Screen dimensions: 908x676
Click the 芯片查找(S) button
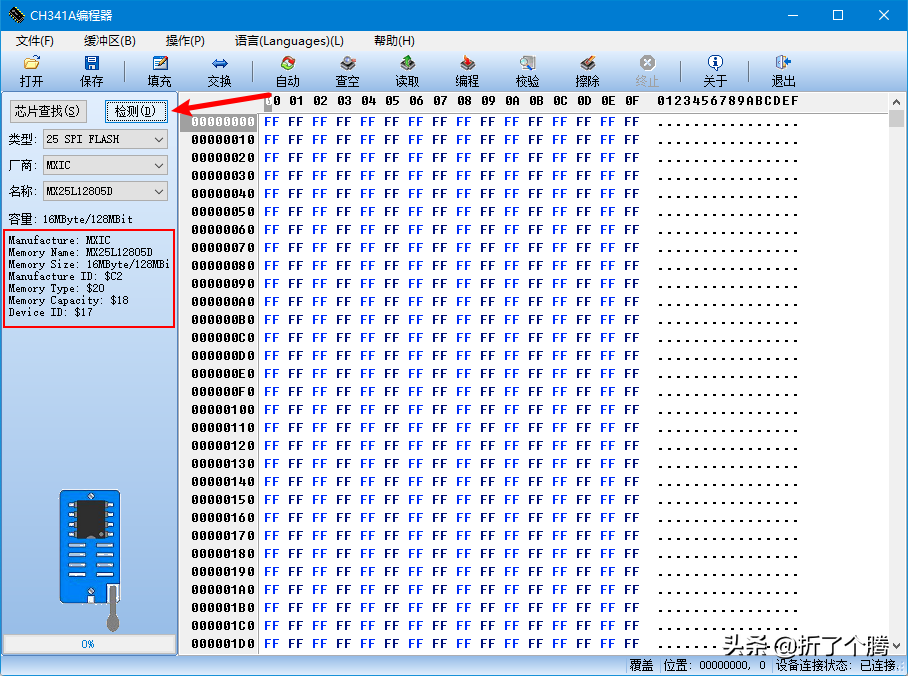coord(48,111)
